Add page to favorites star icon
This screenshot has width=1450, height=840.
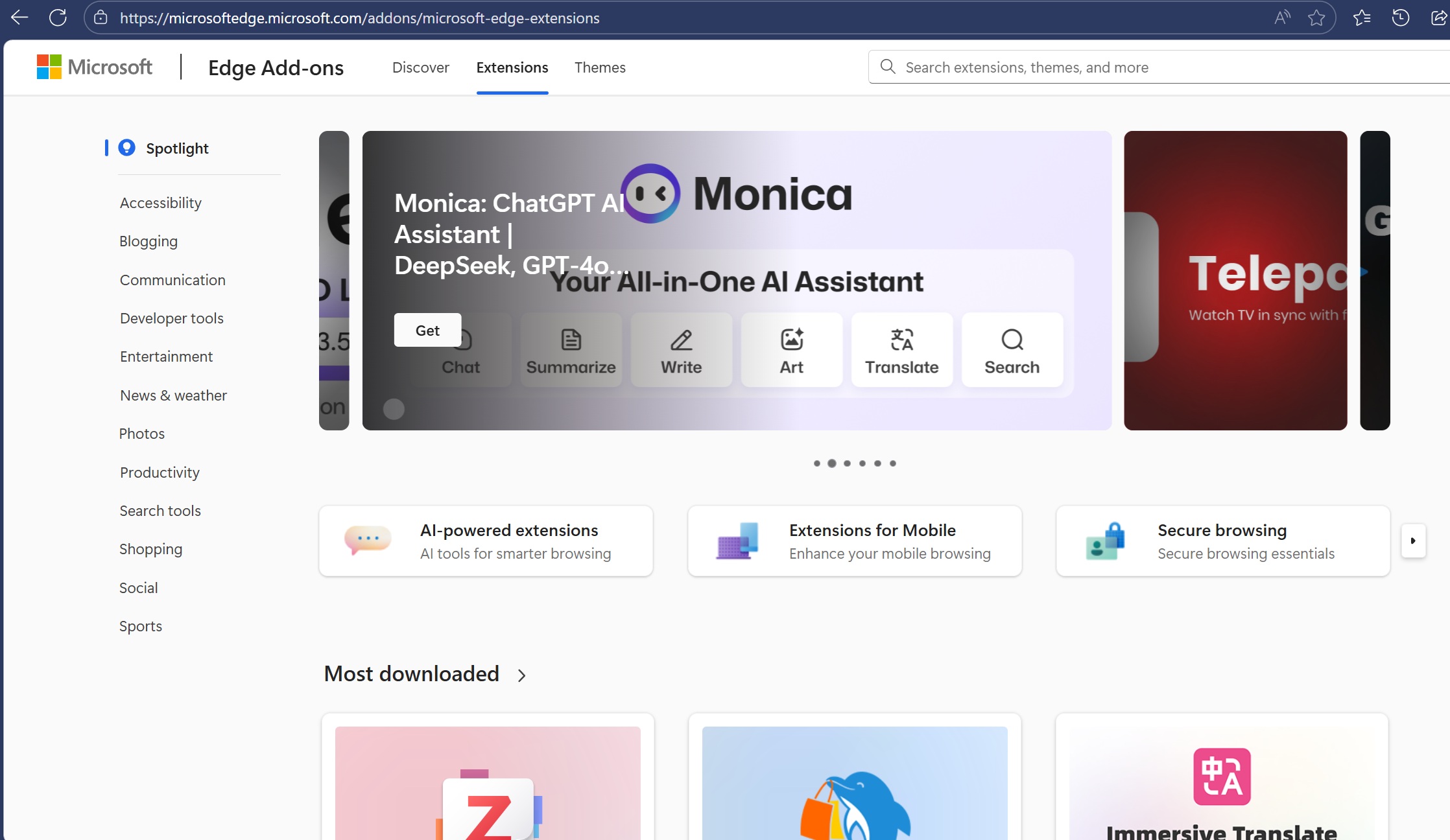[1316, 17]
